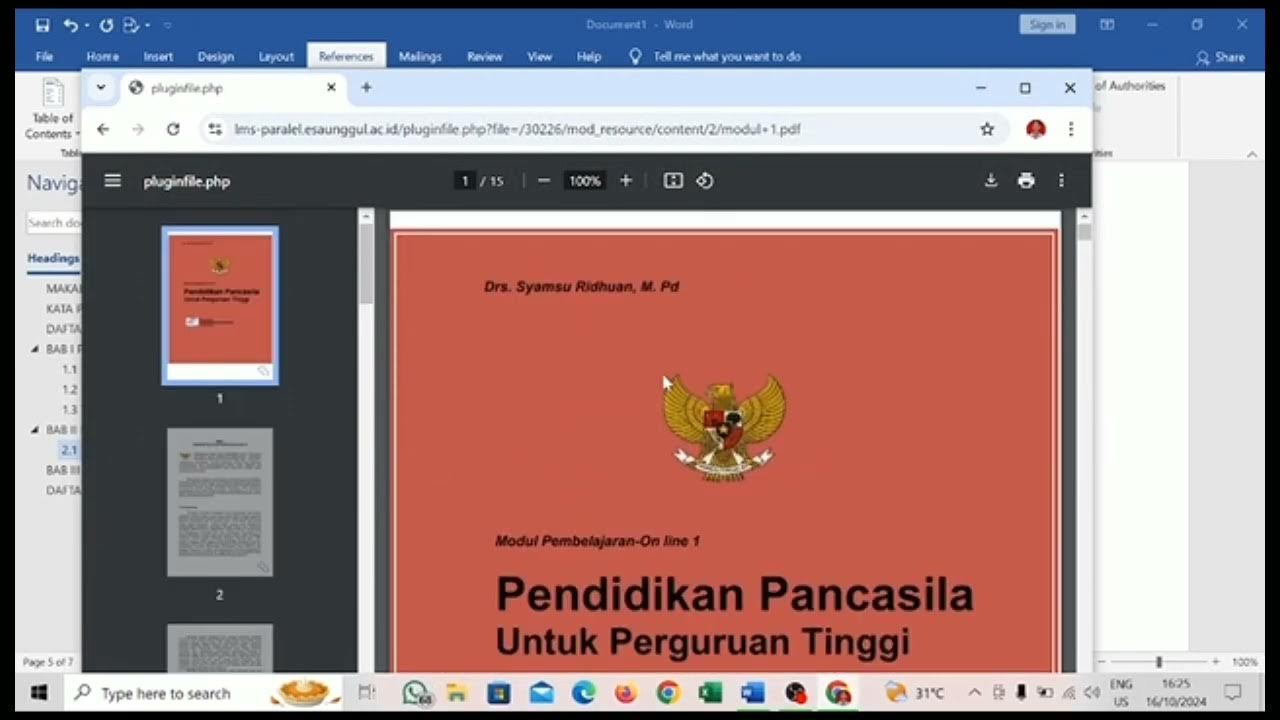The height and width of the screenshot is (720, 1280).
Task: Click the Headings tab in Word Navigation pane
Action: pyautogui.click(x=53, y=258)
